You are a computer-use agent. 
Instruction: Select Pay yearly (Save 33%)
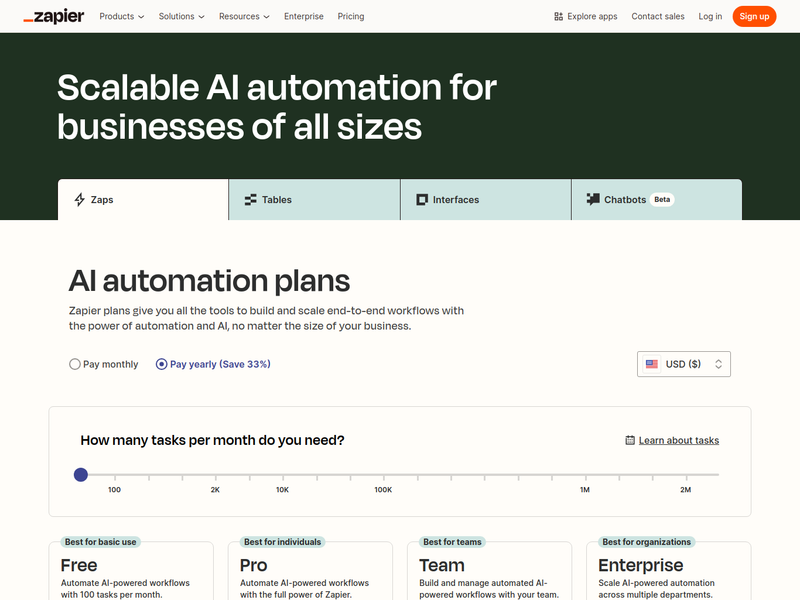click(213, 364)
